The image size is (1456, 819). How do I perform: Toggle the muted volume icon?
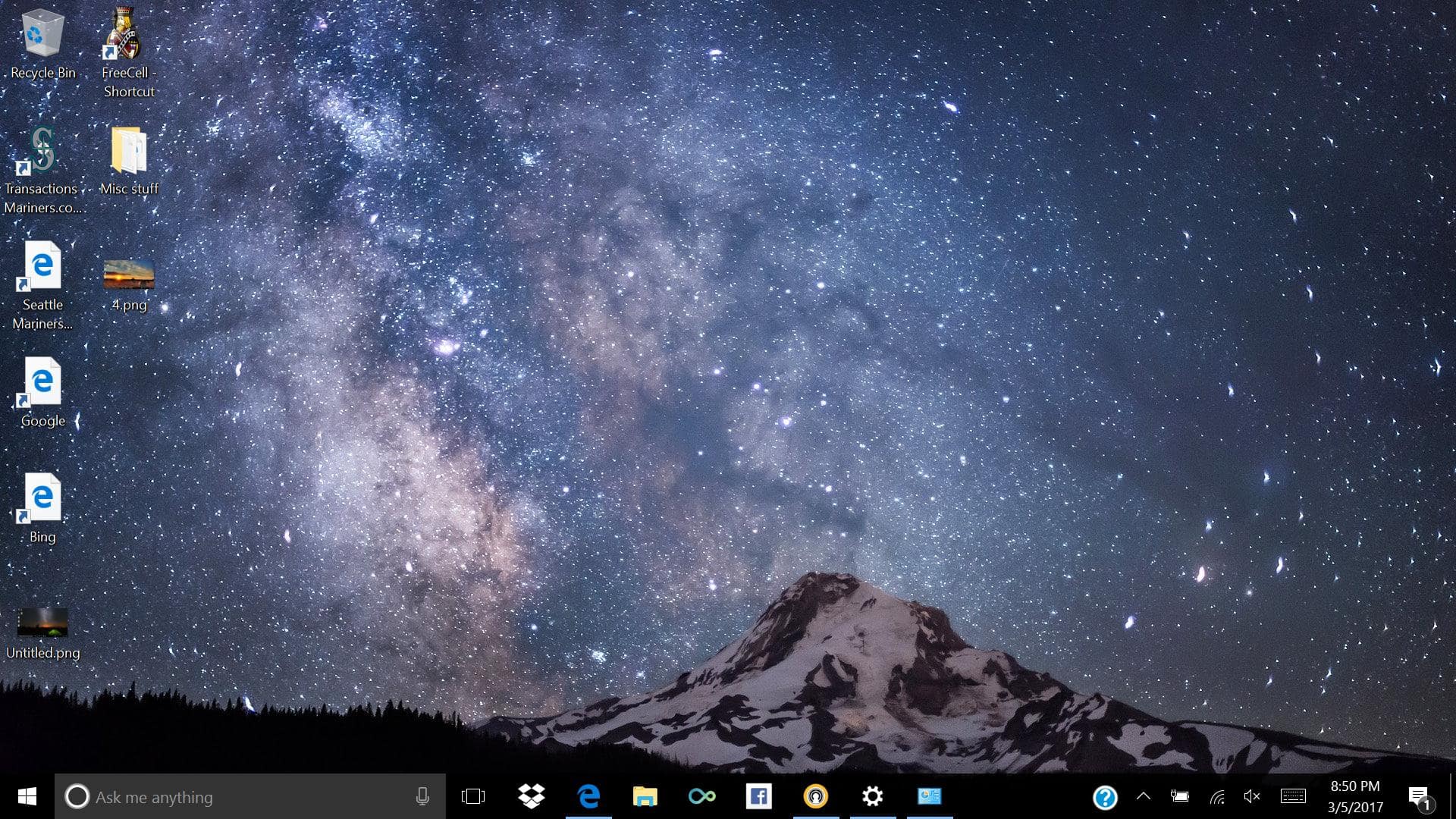[x=1252, y=796]
